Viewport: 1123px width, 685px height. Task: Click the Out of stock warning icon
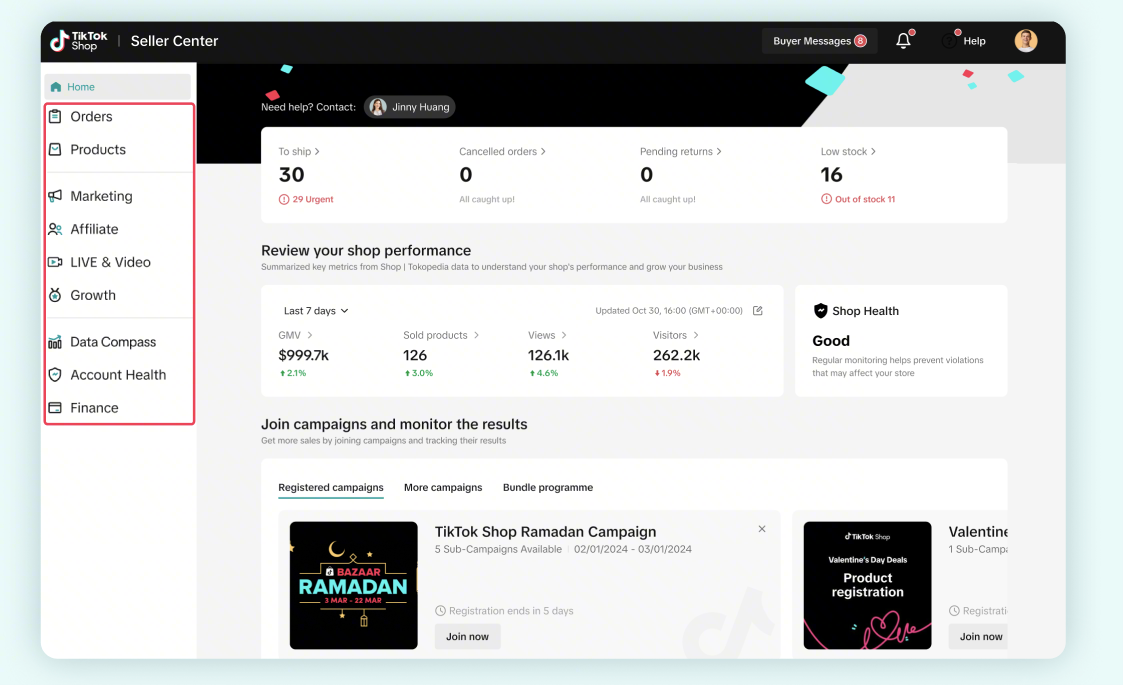click(826, 199)
